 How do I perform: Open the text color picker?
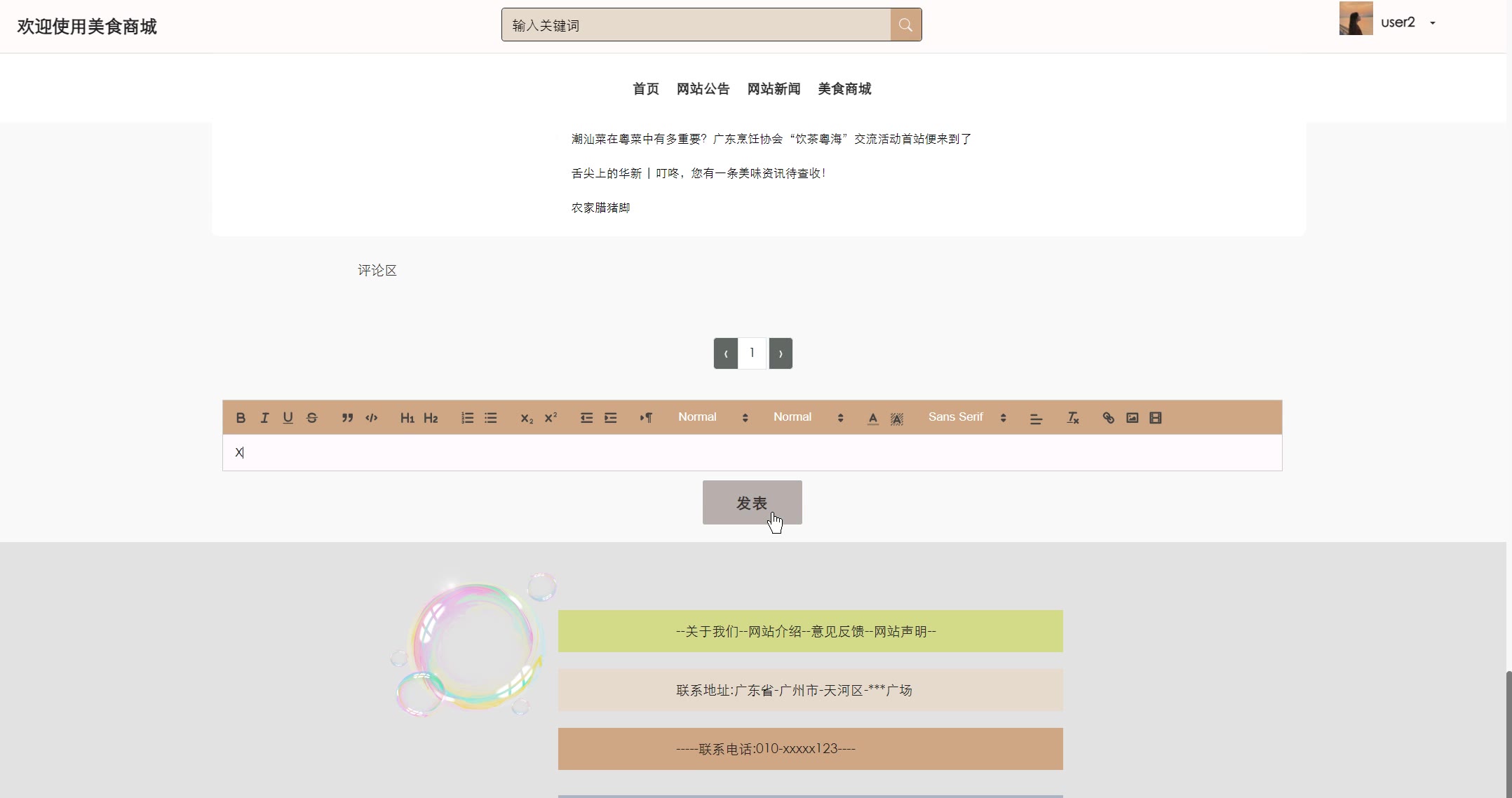point(872,418)
